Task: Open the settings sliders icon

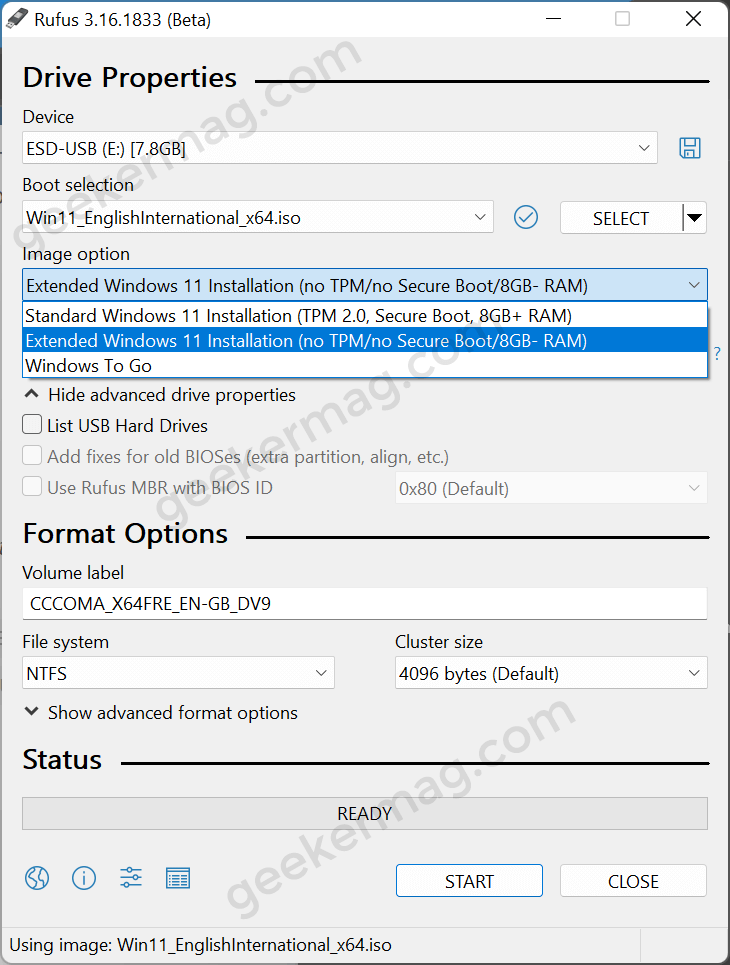Action: click(130, 878)
